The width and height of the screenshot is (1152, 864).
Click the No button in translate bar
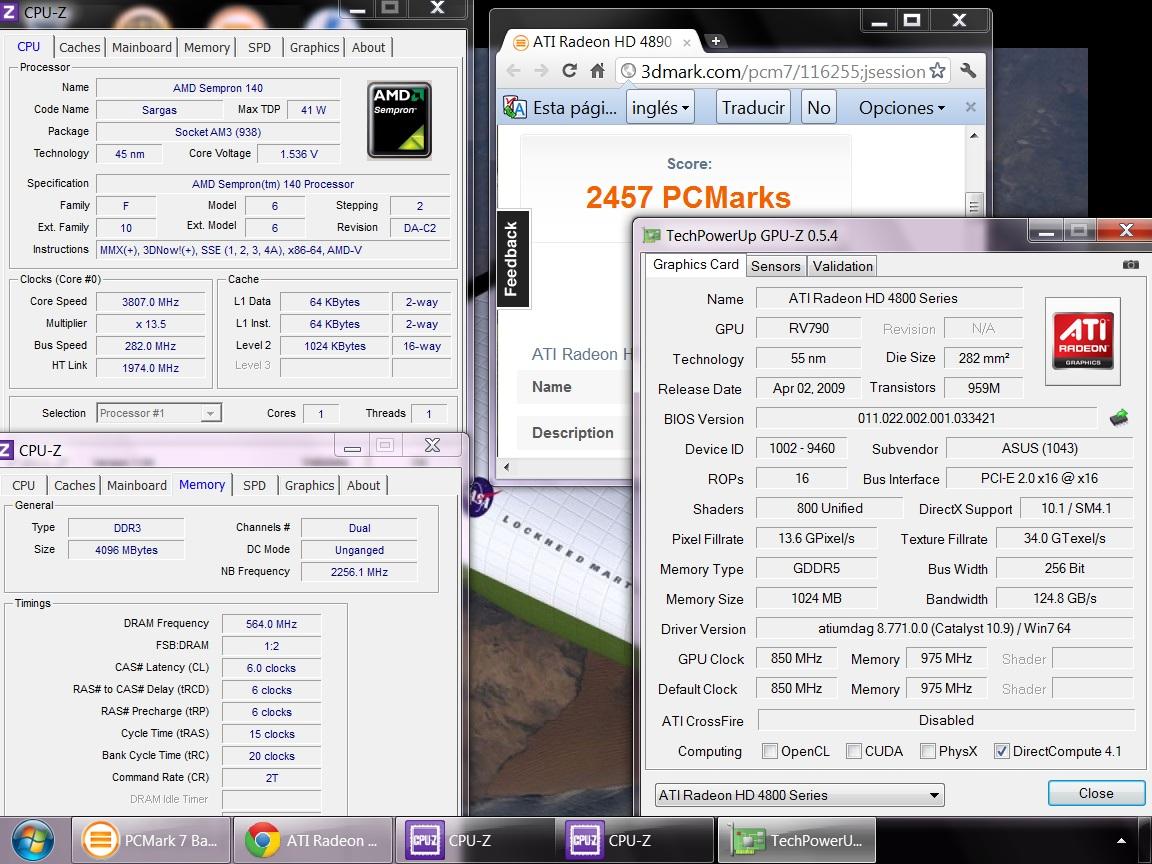[818, 107]
